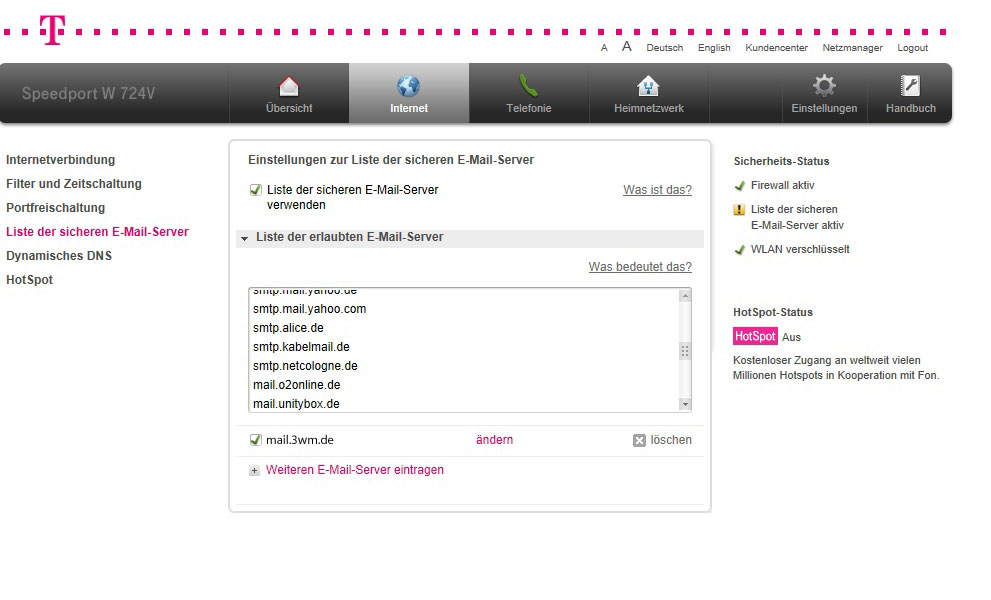Viewport: 991px width, 600px height.
Task: Click the 'HotSpot-Status' heading
Action: pos(773,312)
